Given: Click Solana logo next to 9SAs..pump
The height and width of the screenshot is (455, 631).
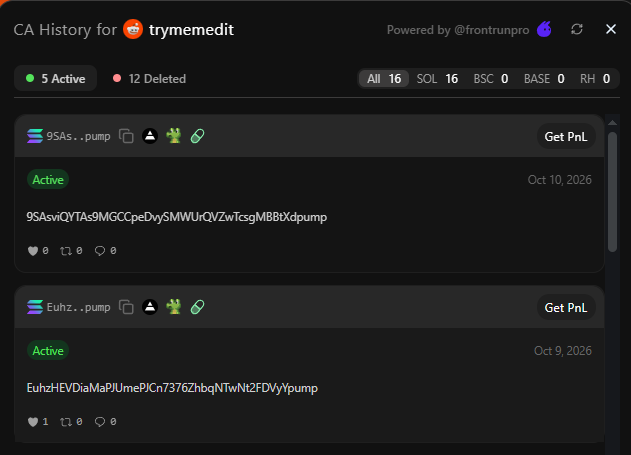Looking at the screenshot, I should (x=35, y=136).
